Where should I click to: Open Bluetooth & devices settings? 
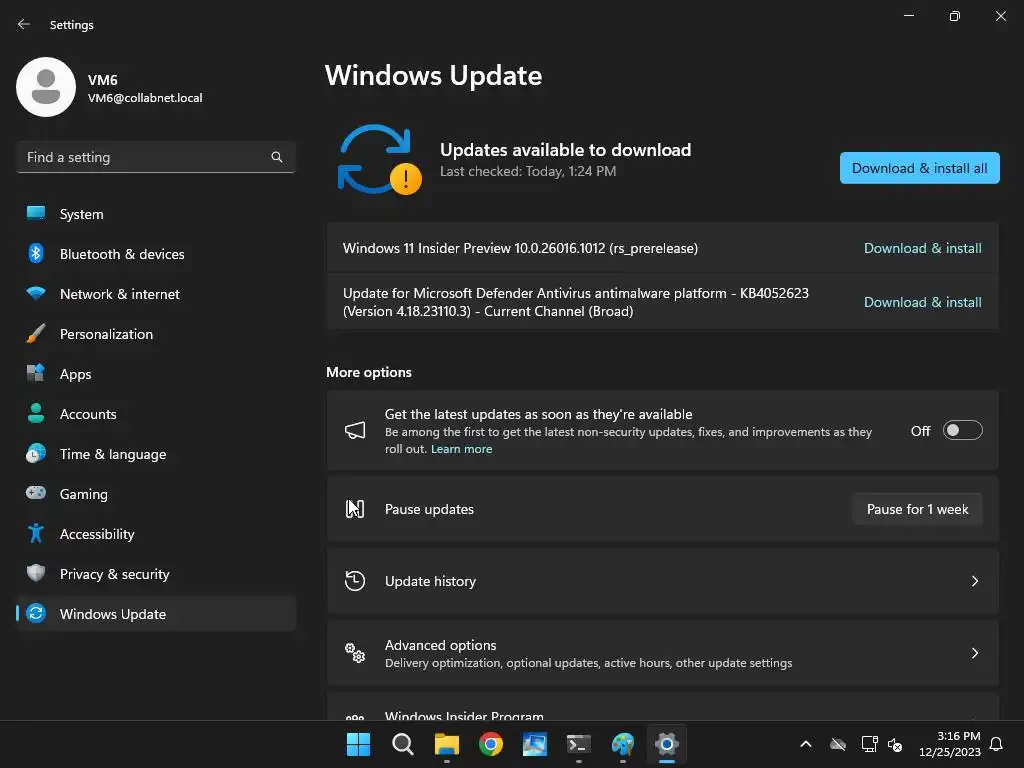tap(155, 254)
